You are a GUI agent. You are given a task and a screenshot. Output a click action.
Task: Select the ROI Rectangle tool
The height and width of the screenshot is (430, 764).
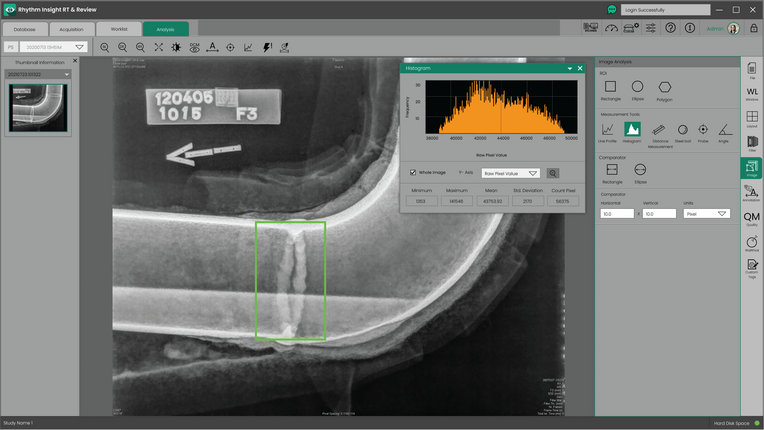(x=610, y=91)
